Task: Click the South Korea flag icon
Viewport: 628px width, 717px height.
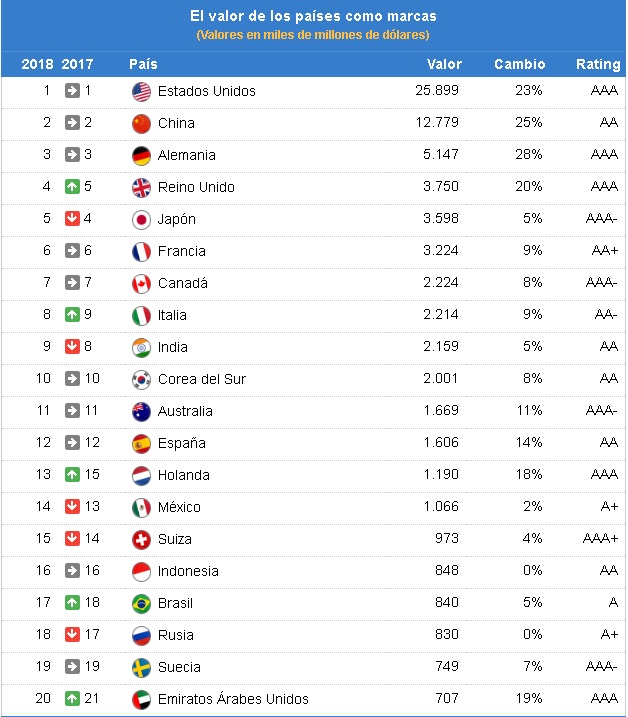Action: click(141, 379)
